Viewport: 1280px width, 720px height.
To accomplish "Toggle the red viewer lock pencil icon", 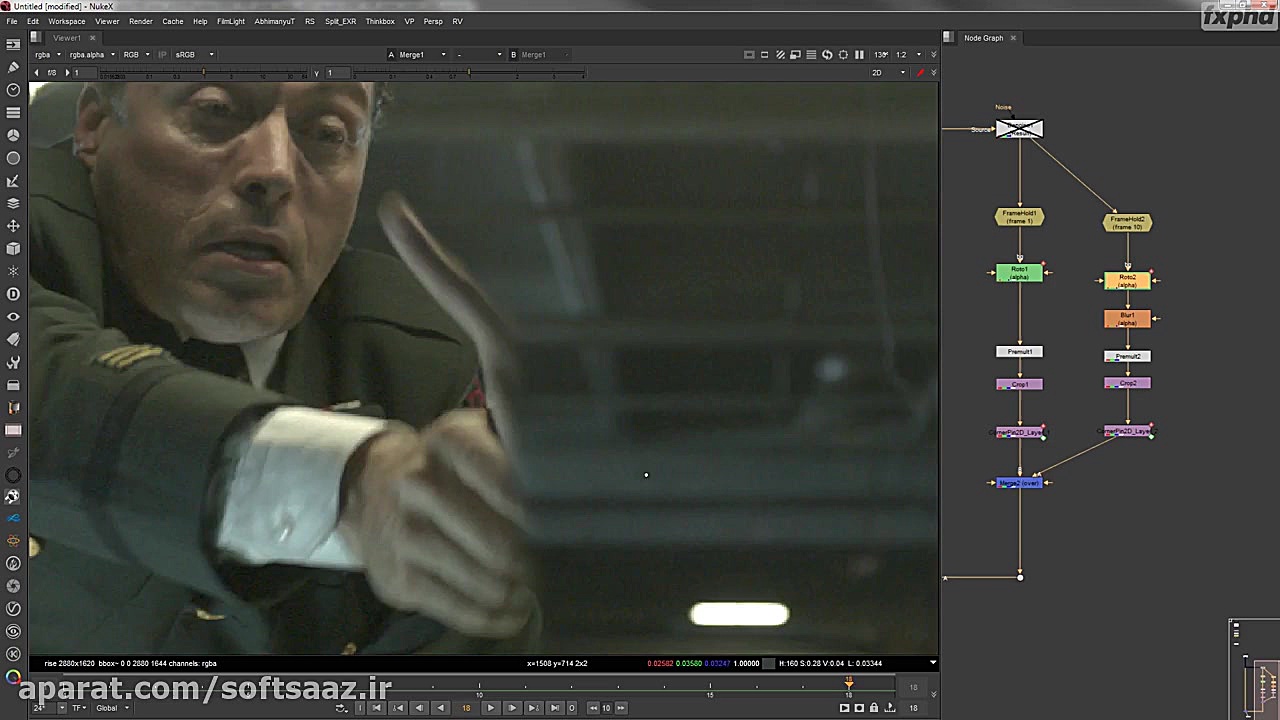I will point(920,73).
